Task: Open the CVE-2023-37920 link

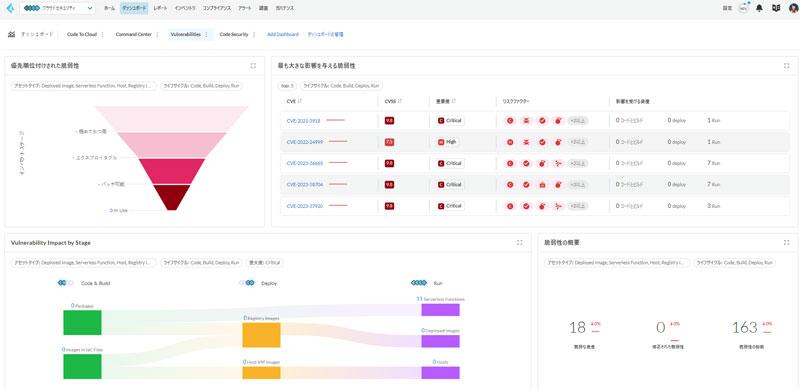Action: click(305, 206)
